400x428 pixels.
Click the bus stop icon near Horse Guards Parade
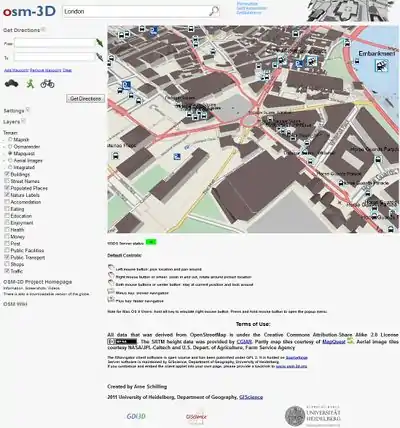[x=378, y=159]
